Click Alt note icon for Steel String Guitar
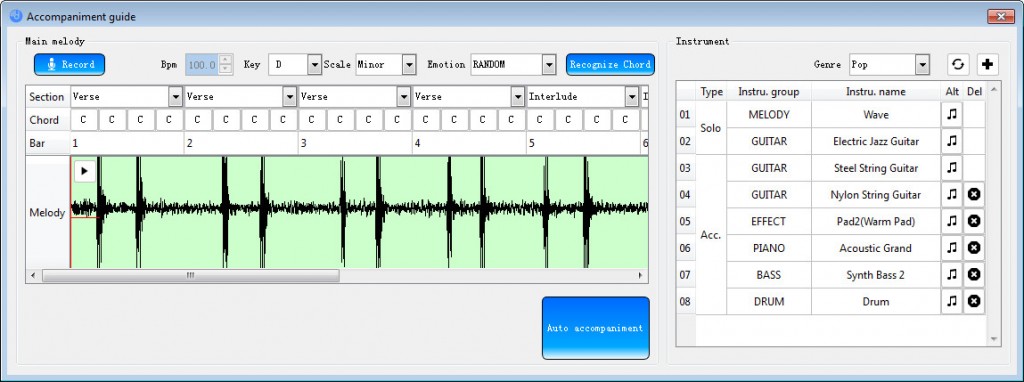 pyautogui.click(x=952, y=168)
